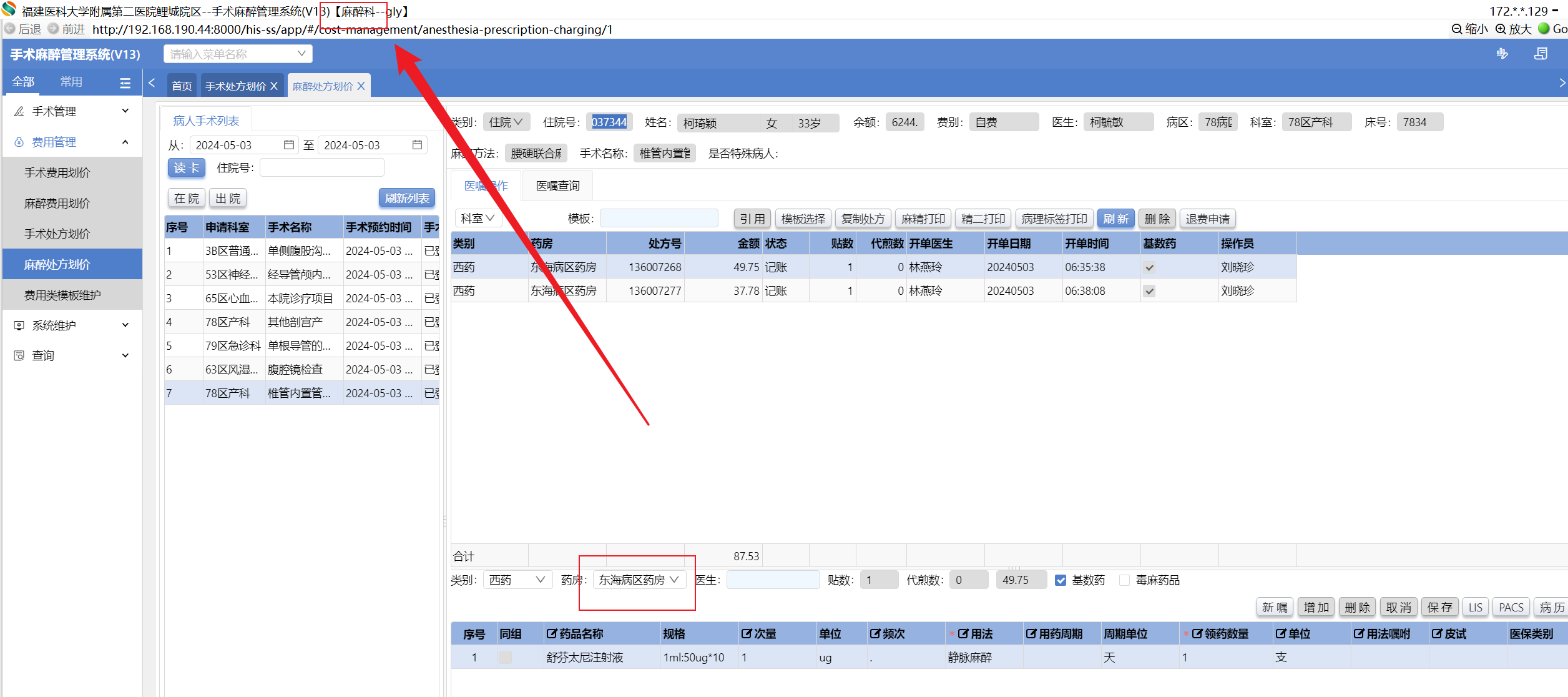Click the hamburger menu collapse icon

pyautogui.click(x=125, y=83)
